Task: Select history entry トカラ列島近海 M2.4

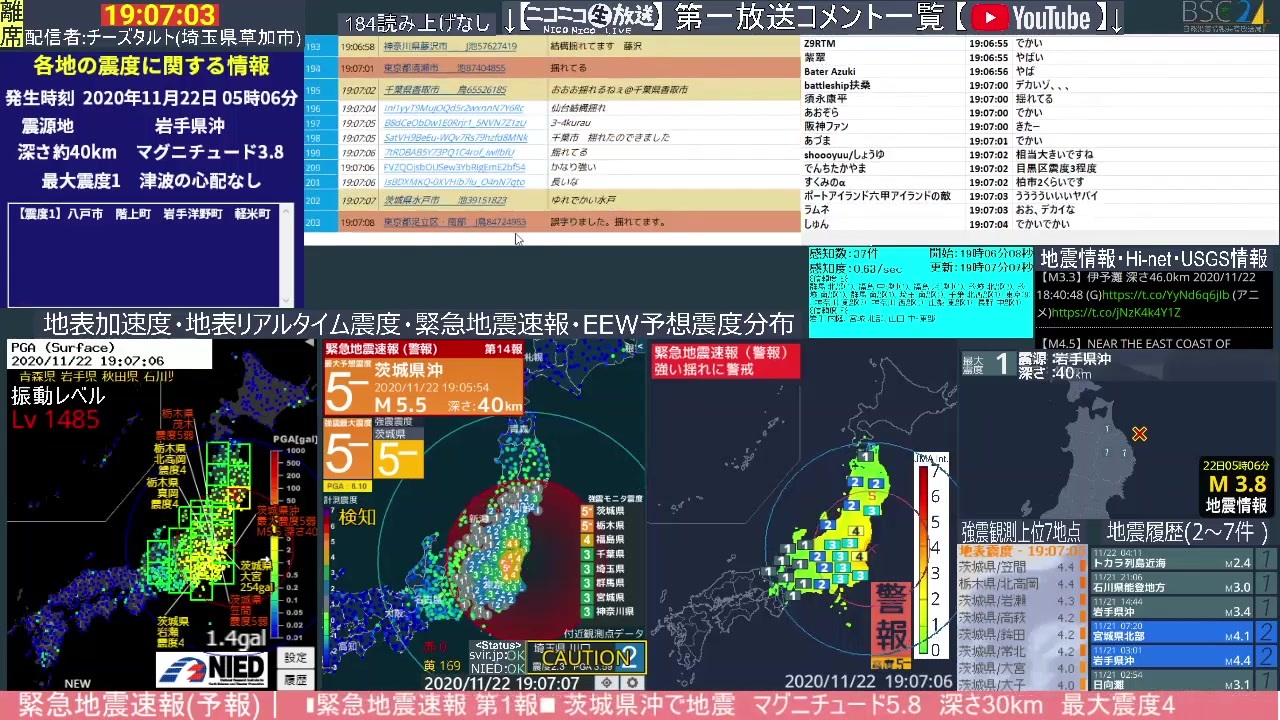Action: point(1183,559)
